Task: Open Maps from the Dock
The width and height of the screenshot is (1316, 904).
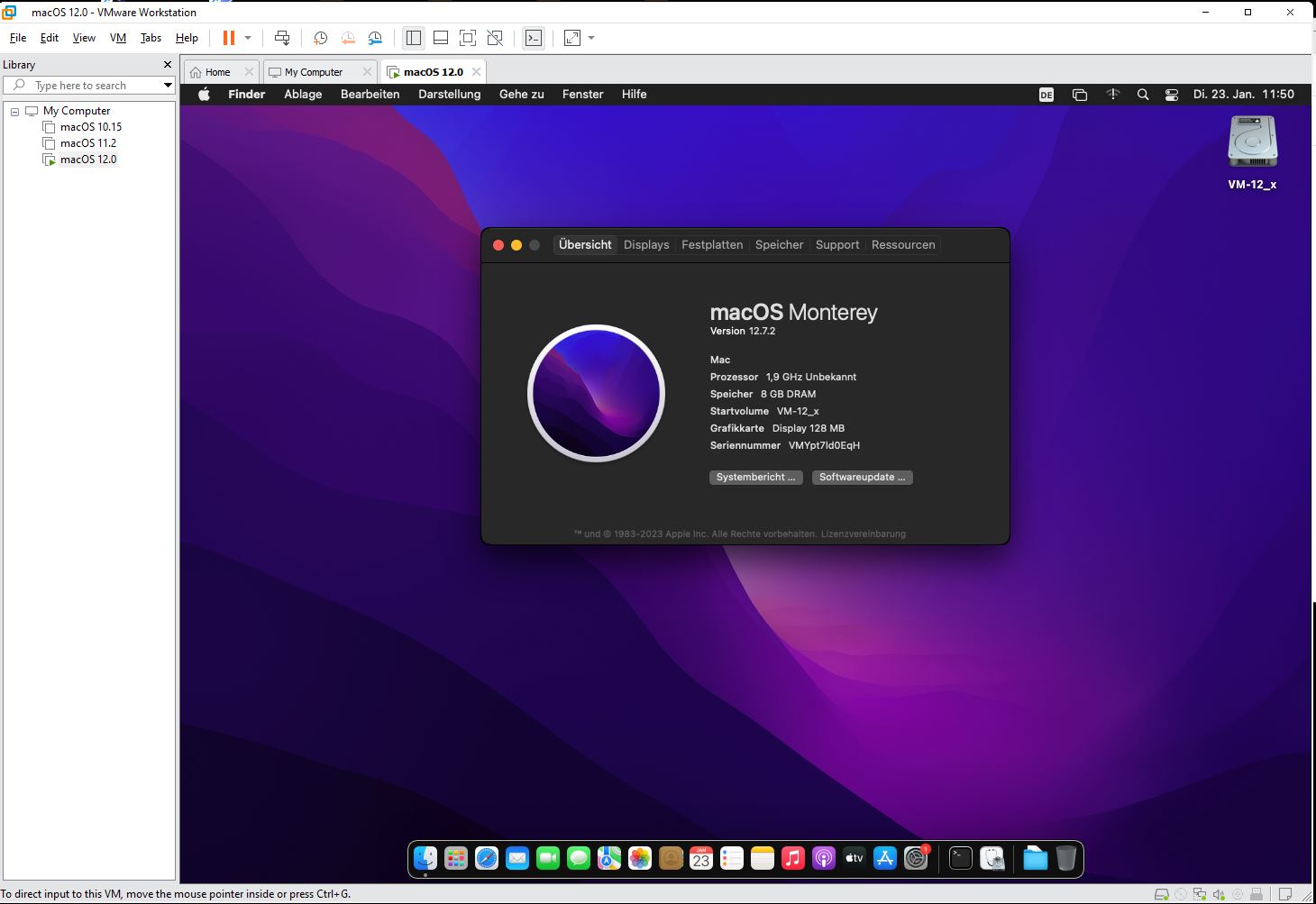Action: coord(609,858)
